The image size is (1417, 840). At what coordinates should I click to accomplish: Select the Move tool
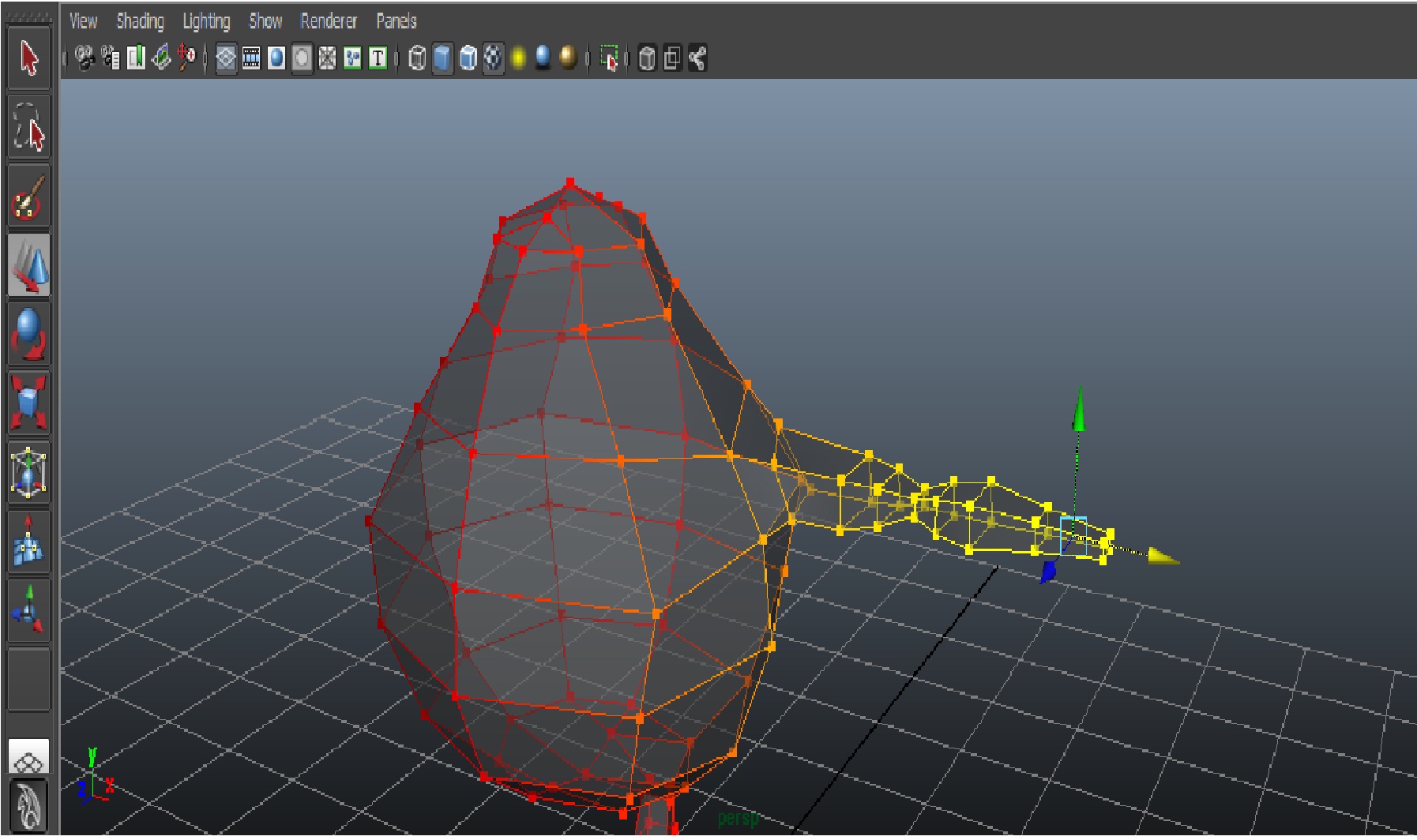[29, 265]
